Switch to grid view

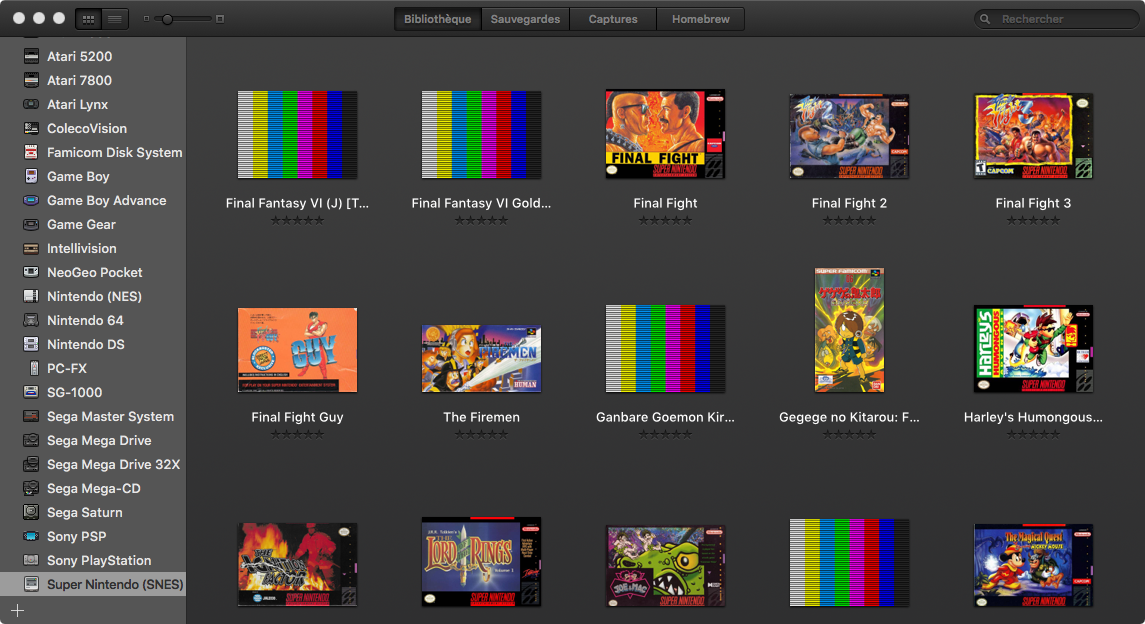coord(88,19)
